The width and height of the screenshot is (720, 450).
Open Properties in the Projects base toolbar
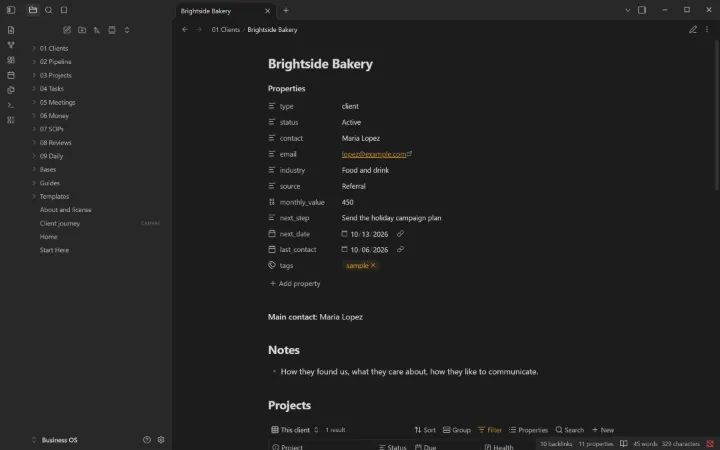[x=529, y=430]
